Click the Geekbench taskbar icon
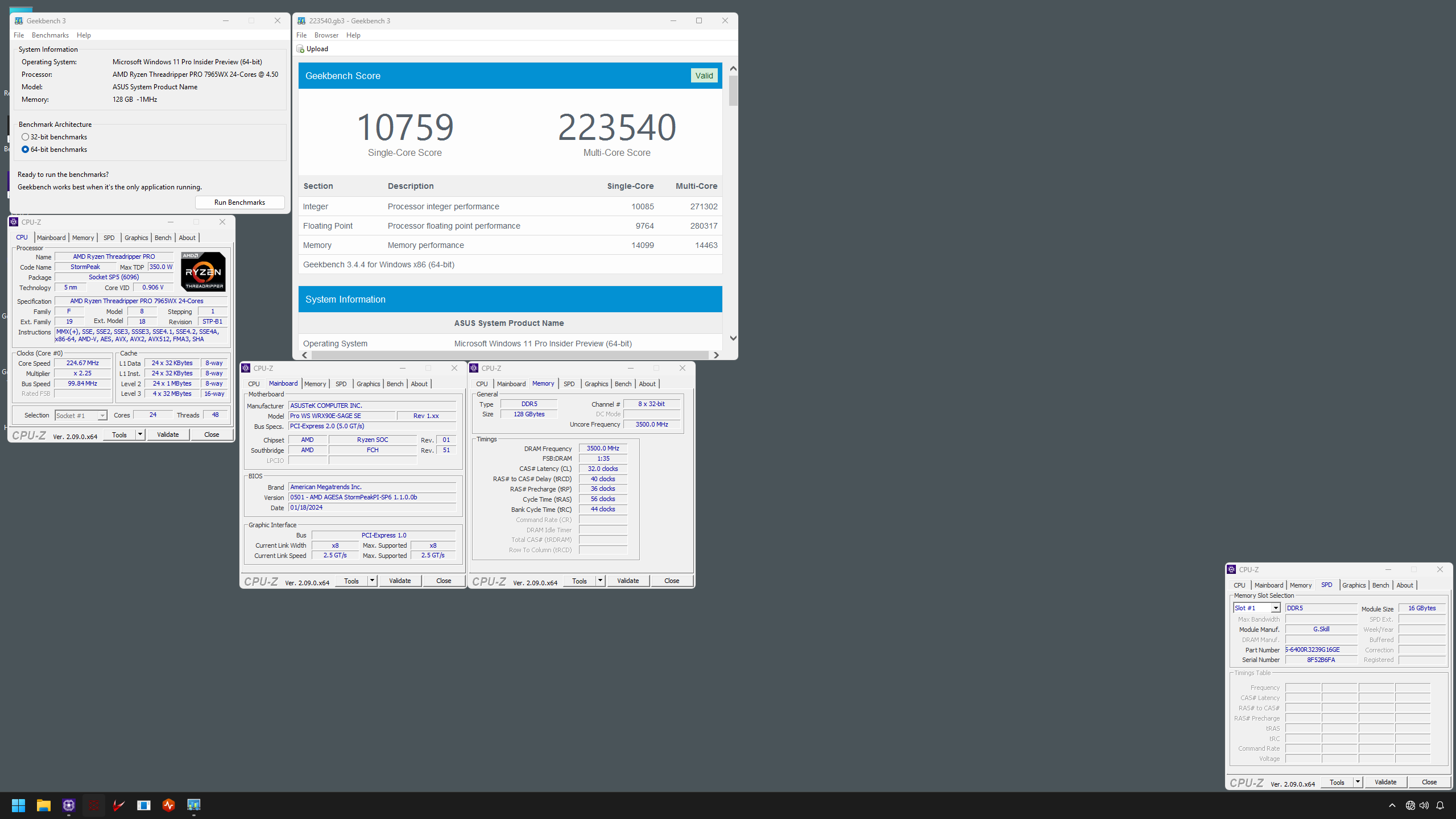Image resolution: width=1456 pixels, height=819 pixels. tap(194, 805)
